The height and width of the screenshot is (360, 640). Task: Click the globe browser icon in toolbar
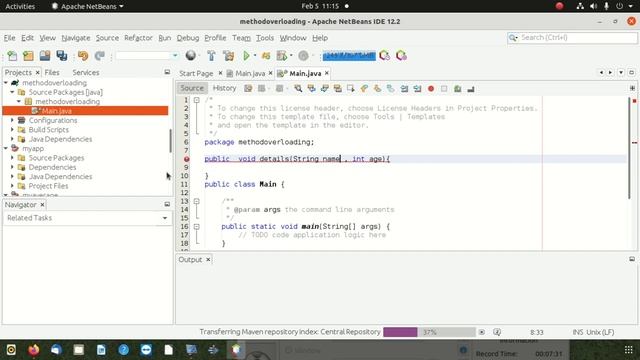tap(191, 55)
